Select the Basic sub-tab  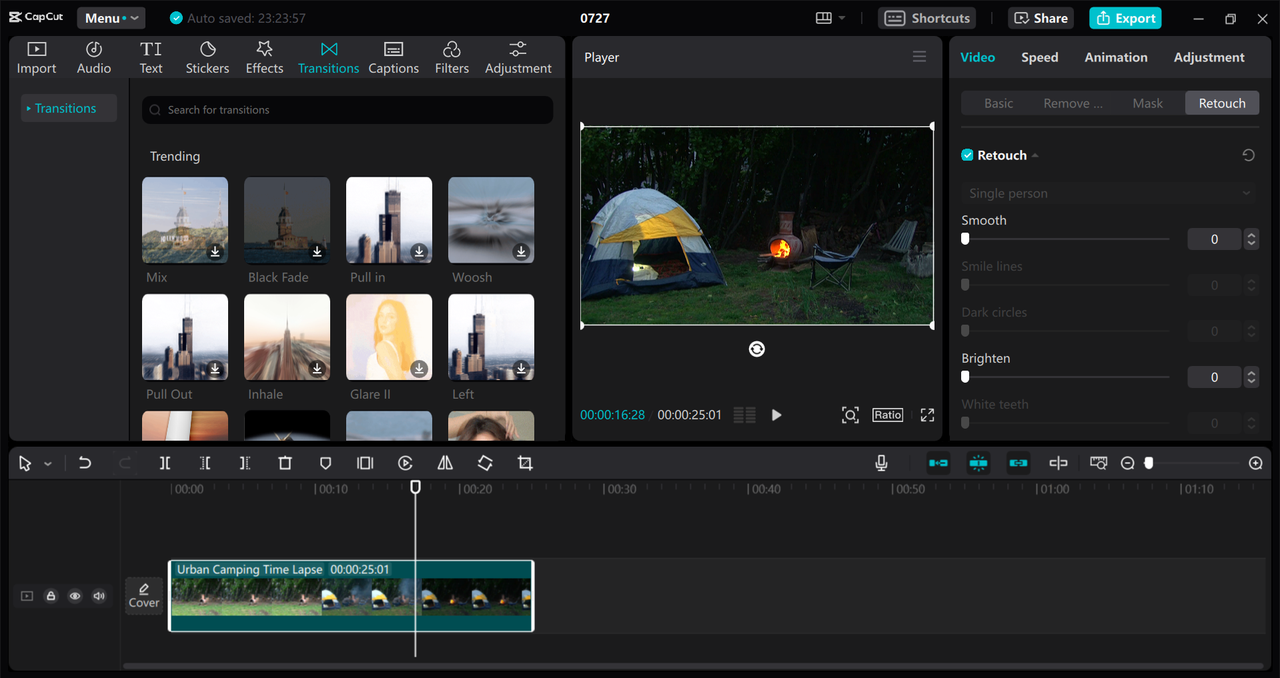tap(998, 103)
